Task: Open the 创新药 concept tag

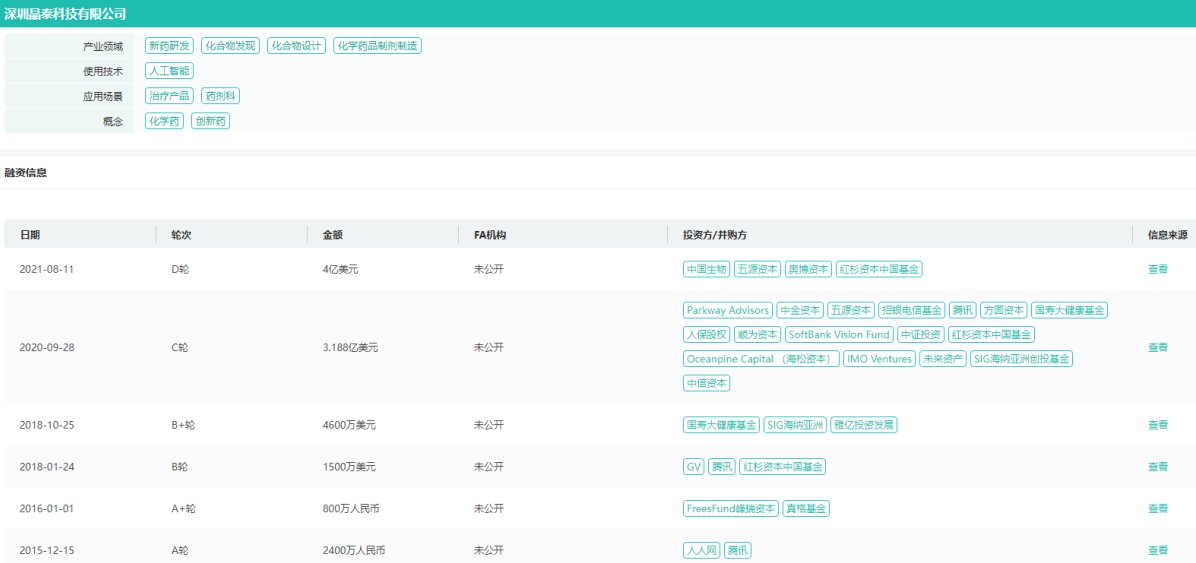Action: click(210, 121)
